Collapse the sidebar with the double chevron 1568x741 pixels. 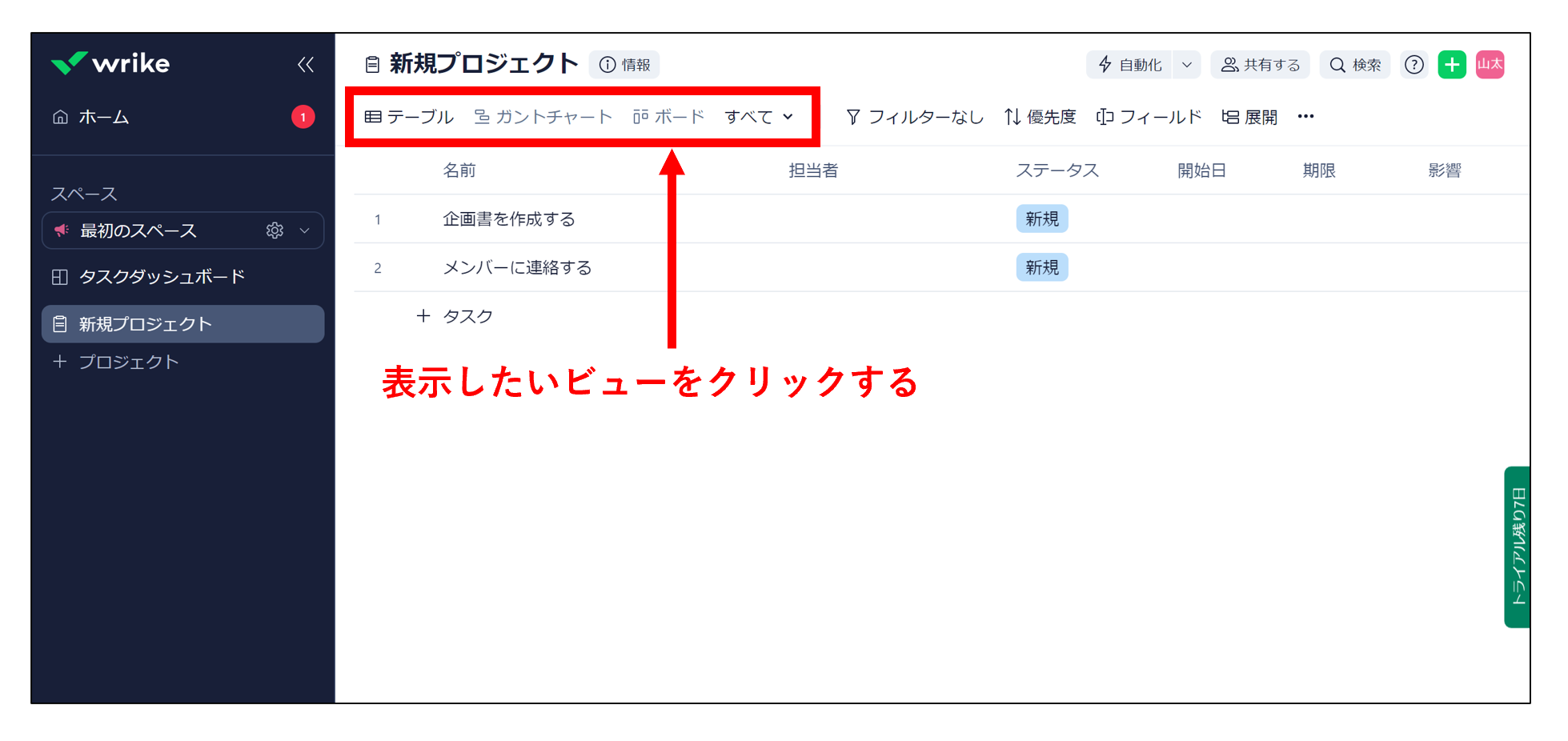pyautogui.click(x=305, y=65)
